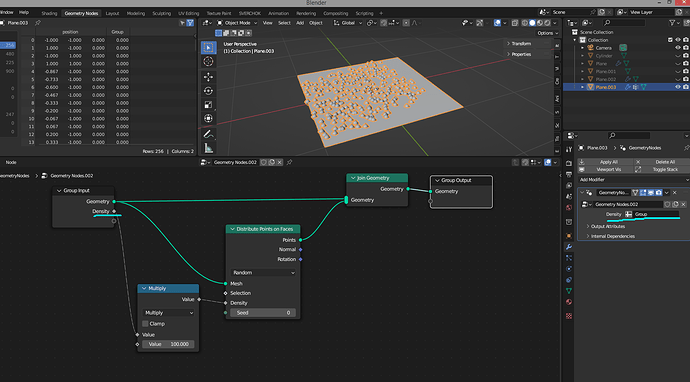Toggle the Clamp checkbox in Multiply node
The image size is (690, 382).
(x=145, y=324)
